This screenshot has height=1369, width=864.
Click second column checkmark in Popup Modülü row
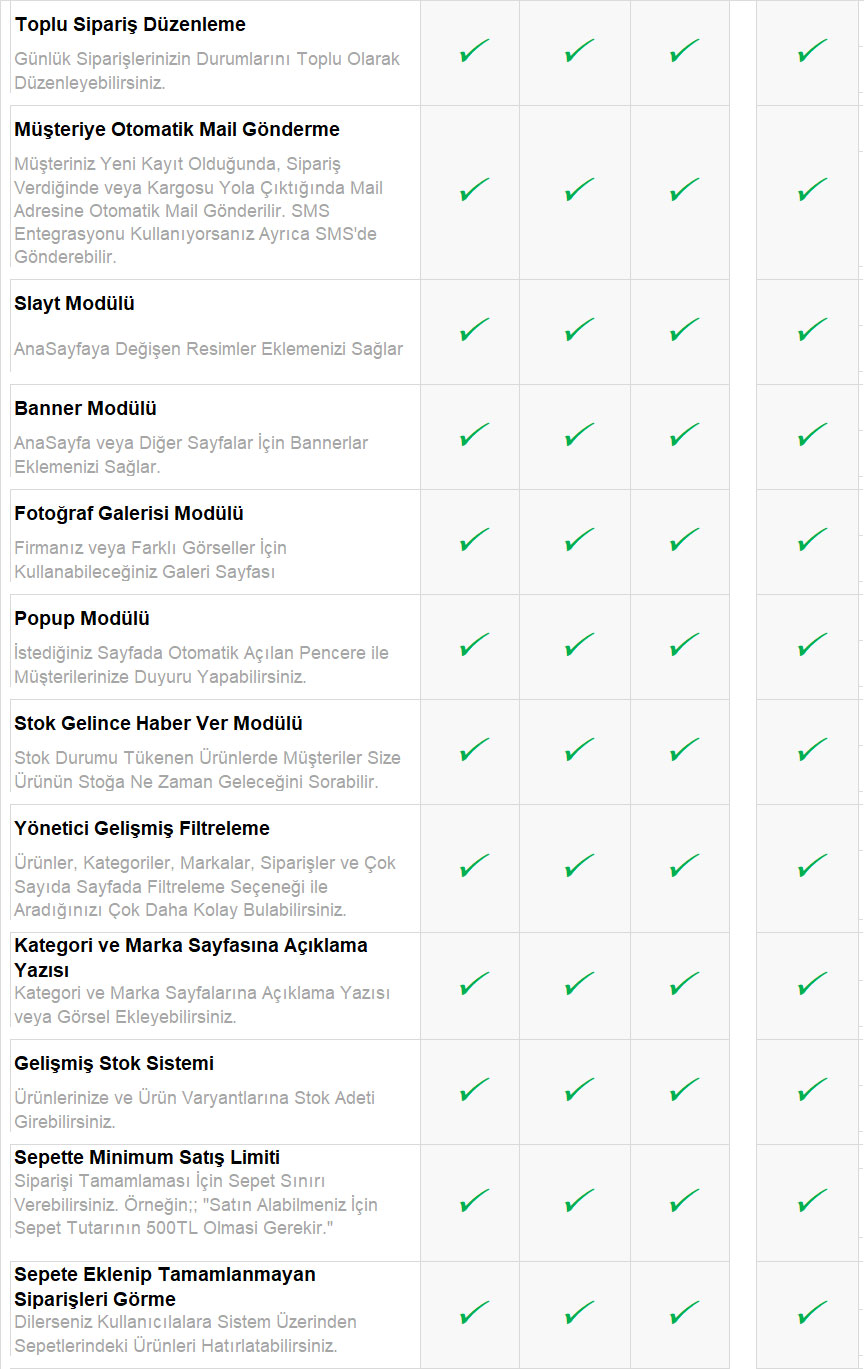coord(579,645)
